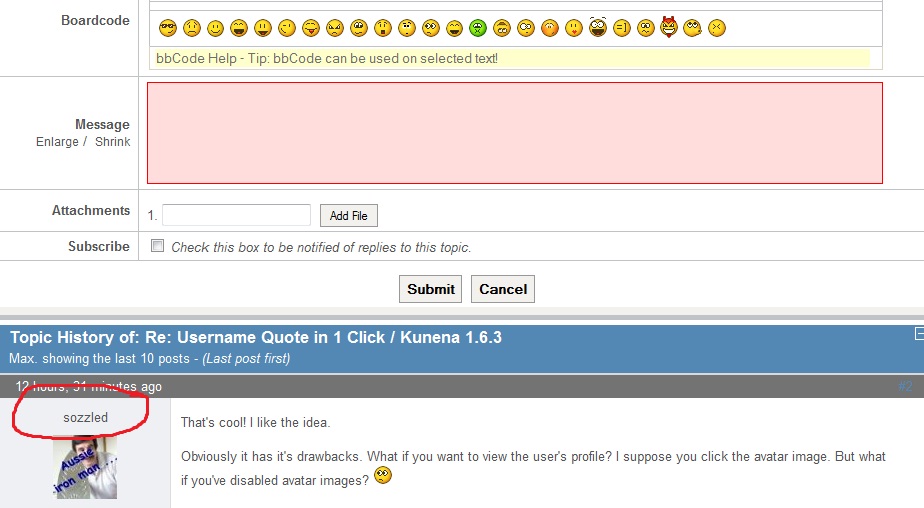The image size is (924, 508).
Task: Collapse the Topic History panel
Action: (x=918, y=334)
